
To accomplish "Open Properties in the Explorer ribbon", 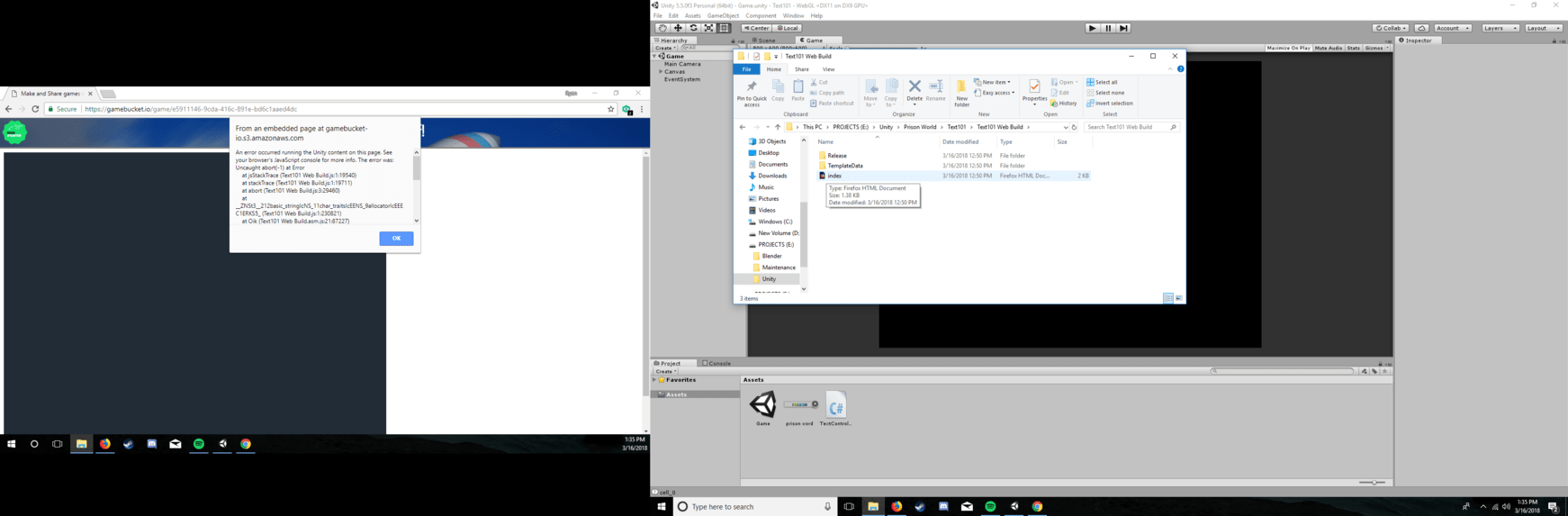I will (x=1034, y=90).
